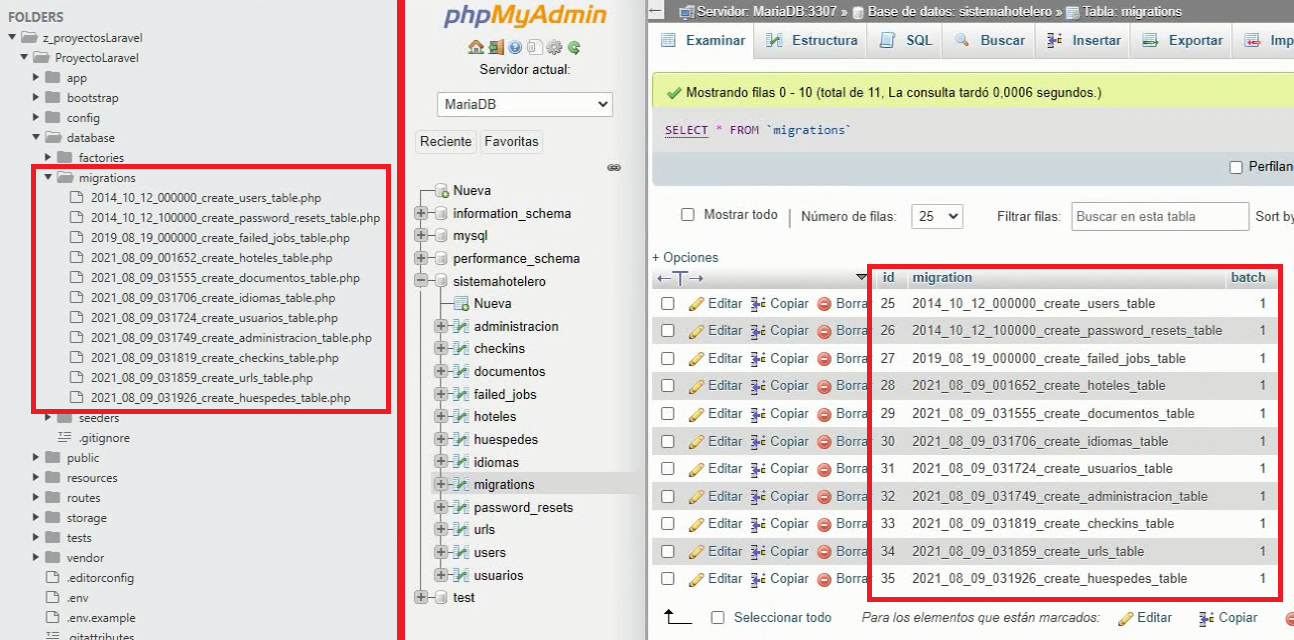
Task: Open the Servidor actual MariaDB dropdown
Action: tap(525, 104)
